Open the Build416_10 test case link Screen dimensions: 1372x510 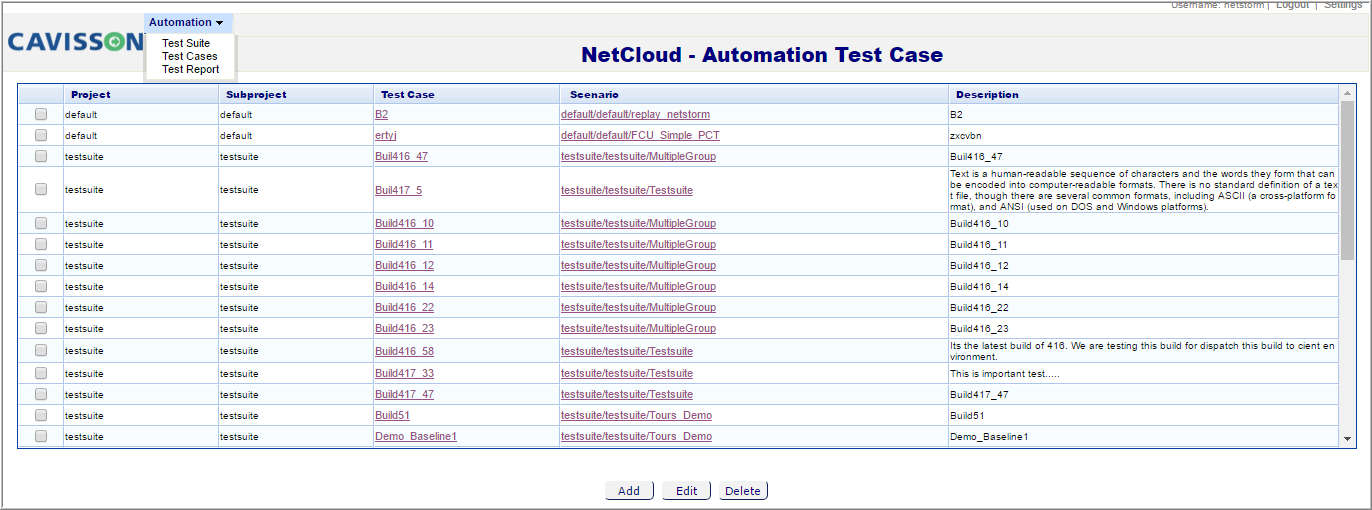[404, 224]
